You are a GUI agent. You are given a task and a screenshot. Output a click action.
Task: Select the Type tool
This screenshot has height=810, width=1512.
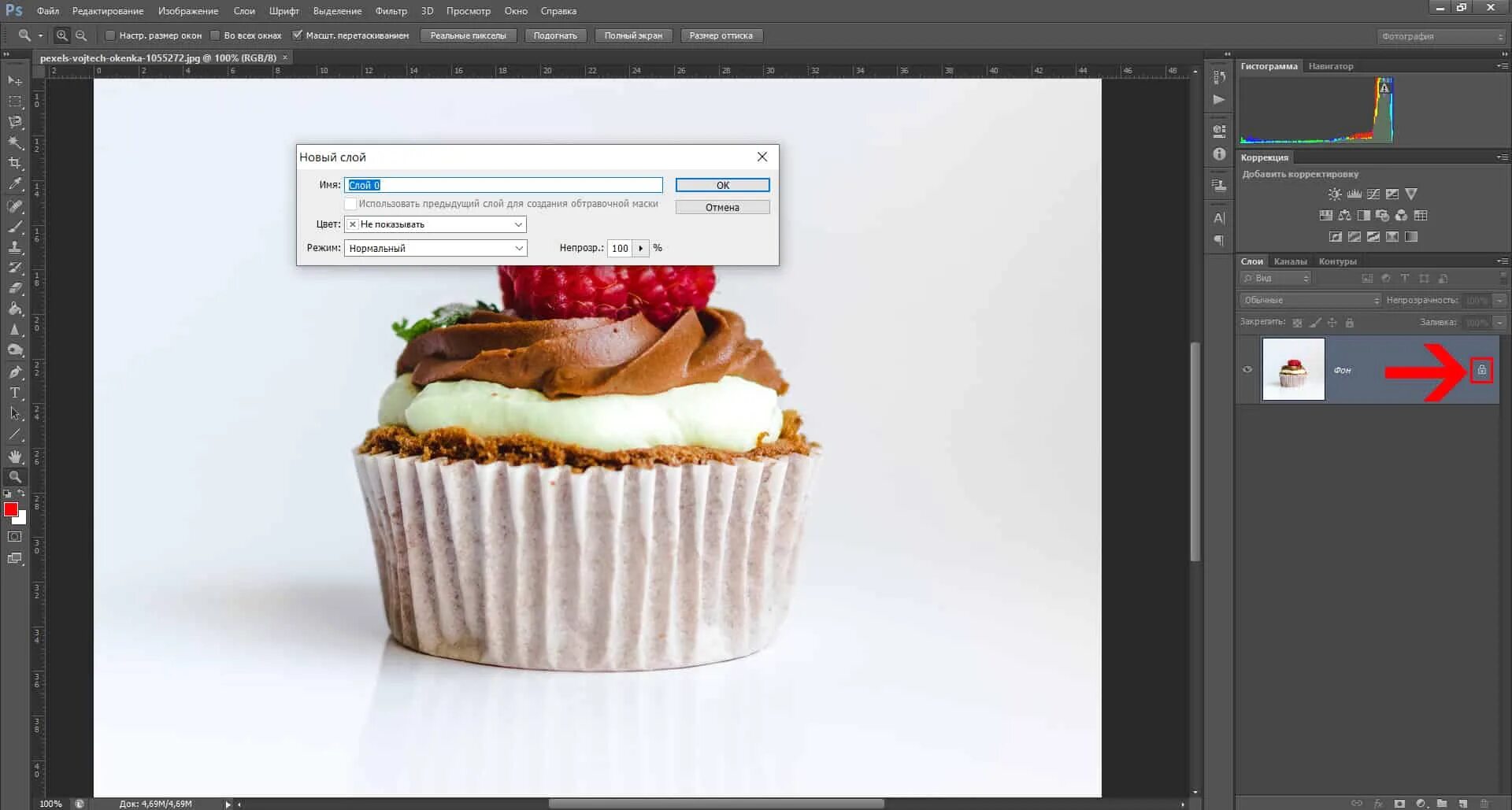pos(15,393)
